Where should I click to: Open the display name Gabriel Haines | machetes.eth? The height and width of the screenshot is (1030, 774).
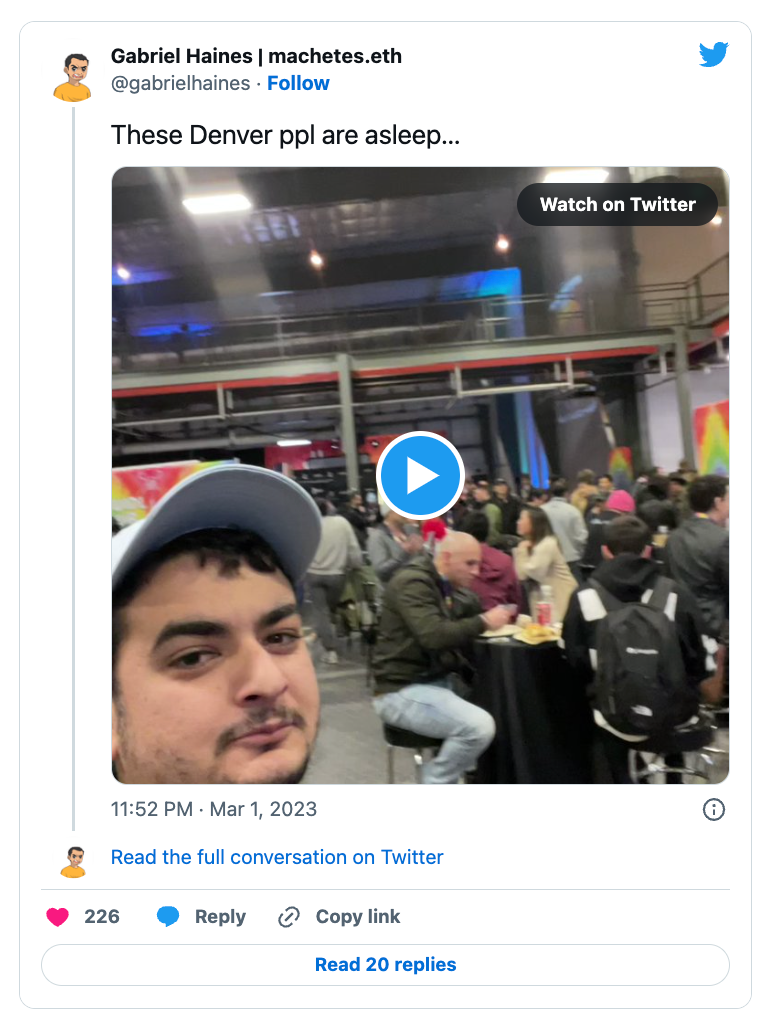coord(256,56)
